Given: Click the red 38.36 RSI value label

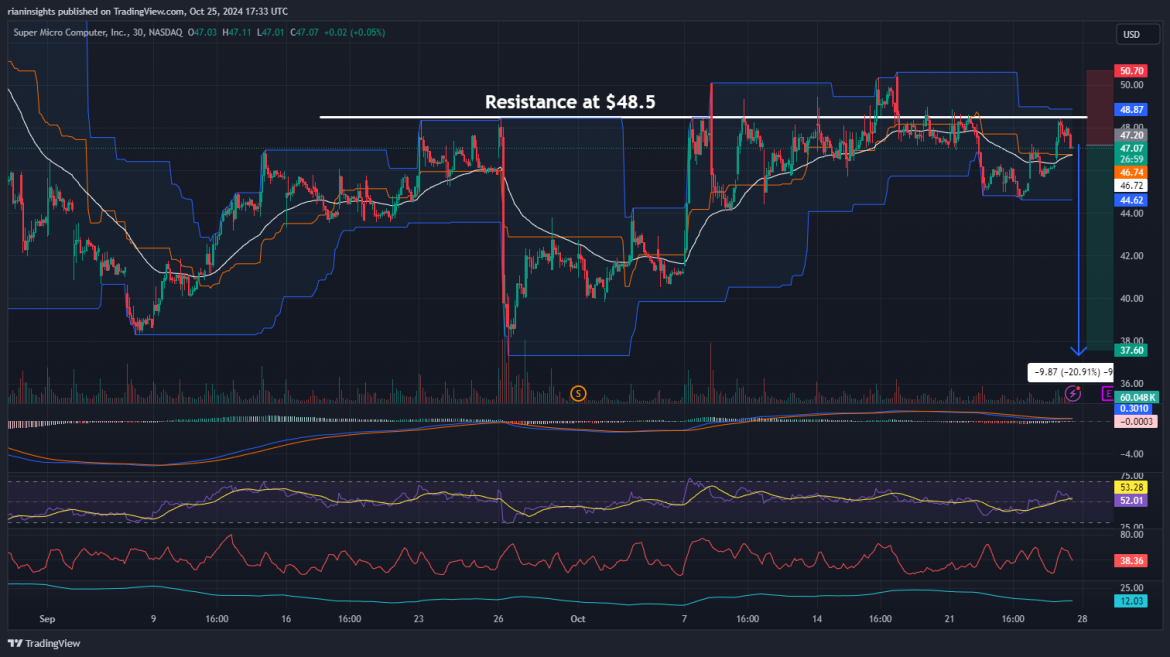Looking at the screenshot, I should [1129, 560].
